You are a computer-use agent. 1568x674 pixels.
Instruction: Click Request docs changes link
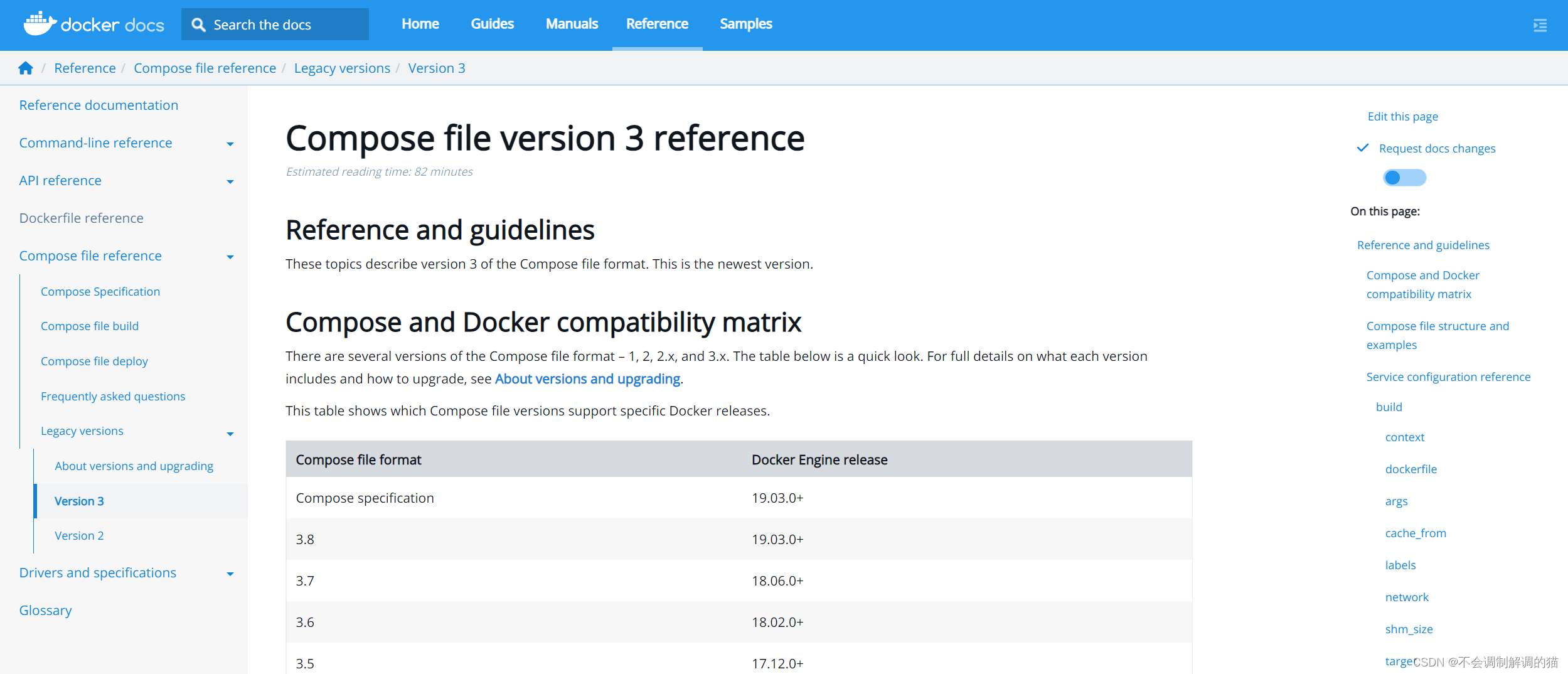[x=1437, y=148]
